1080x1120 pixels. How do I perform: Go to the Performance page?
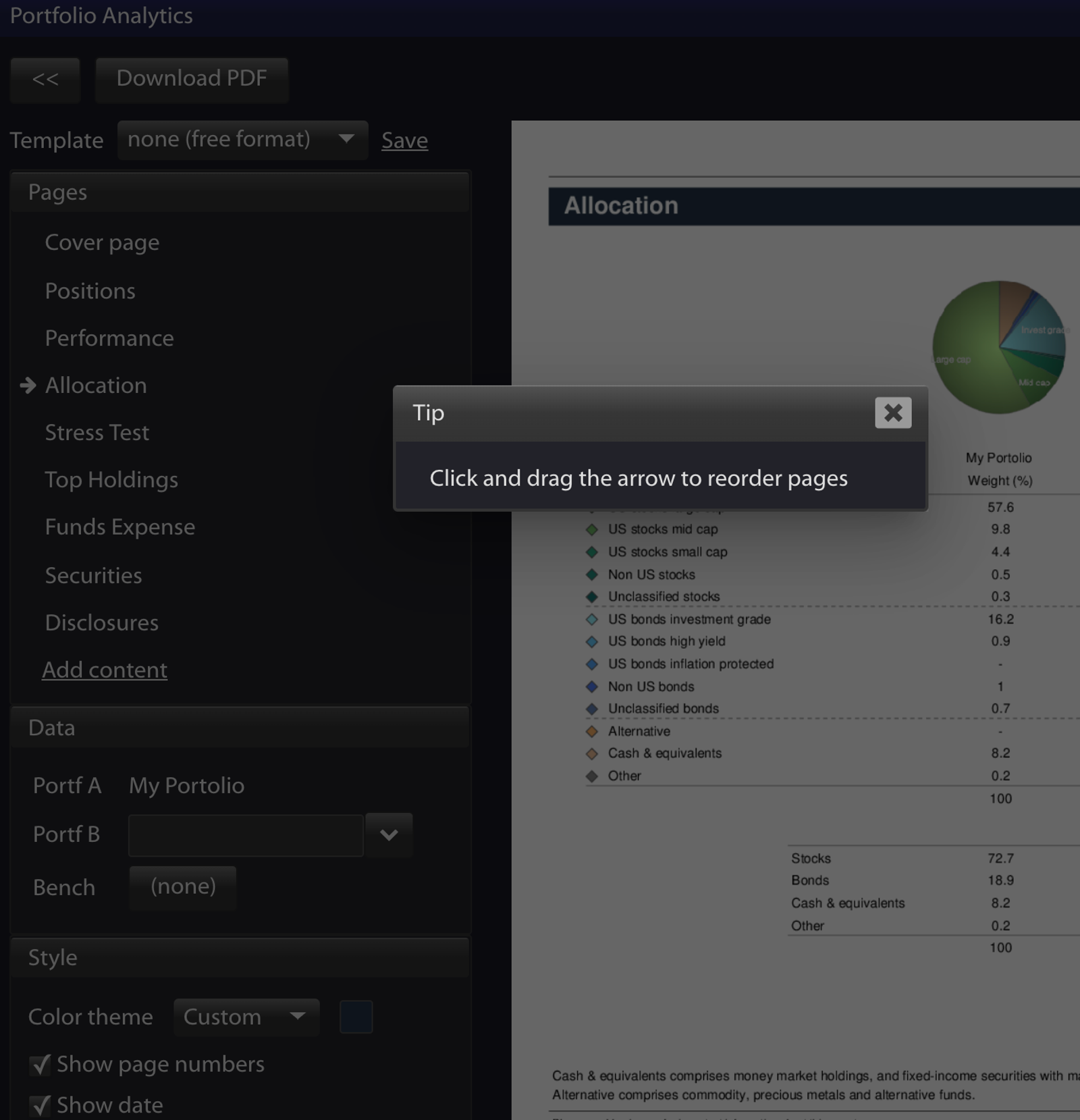coord(109,338)
